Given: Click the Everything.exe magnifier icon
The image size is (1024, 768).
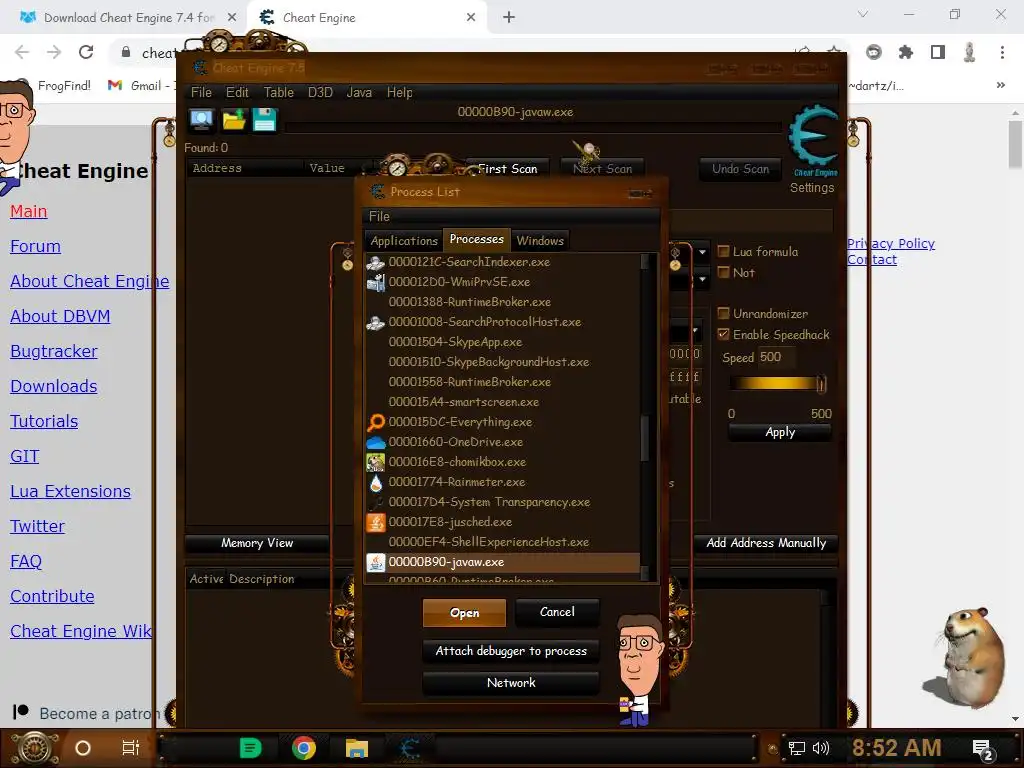Looking at the screenshot, I should click(x=376, y=423).
